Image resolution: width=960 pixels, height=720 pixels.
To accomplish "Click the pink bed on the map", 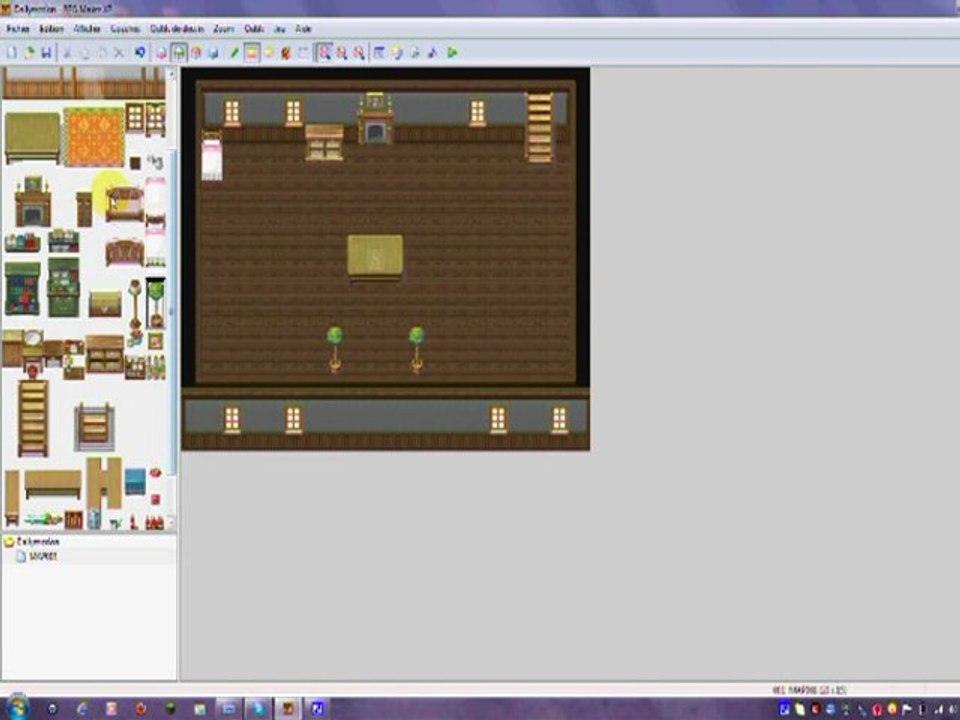I will tap(212, 157).
